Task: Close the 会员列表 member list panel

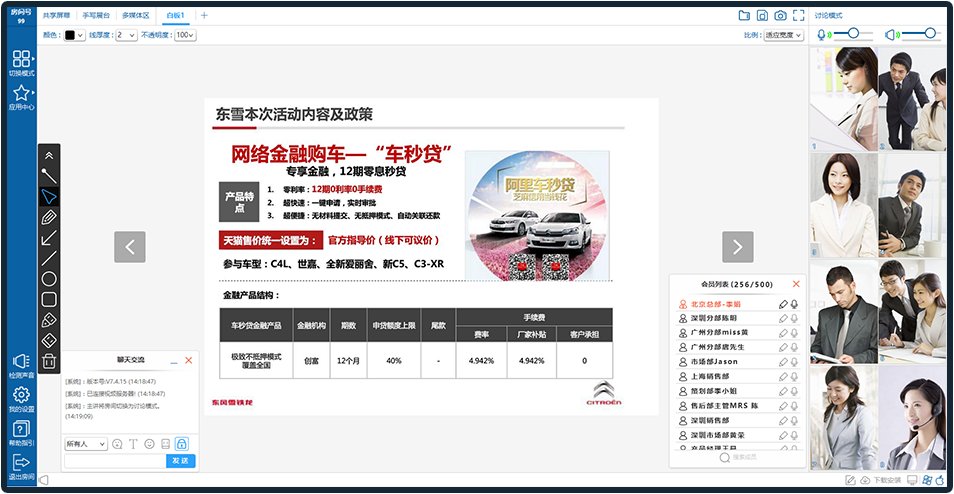Action: click(x=796, y=284)
